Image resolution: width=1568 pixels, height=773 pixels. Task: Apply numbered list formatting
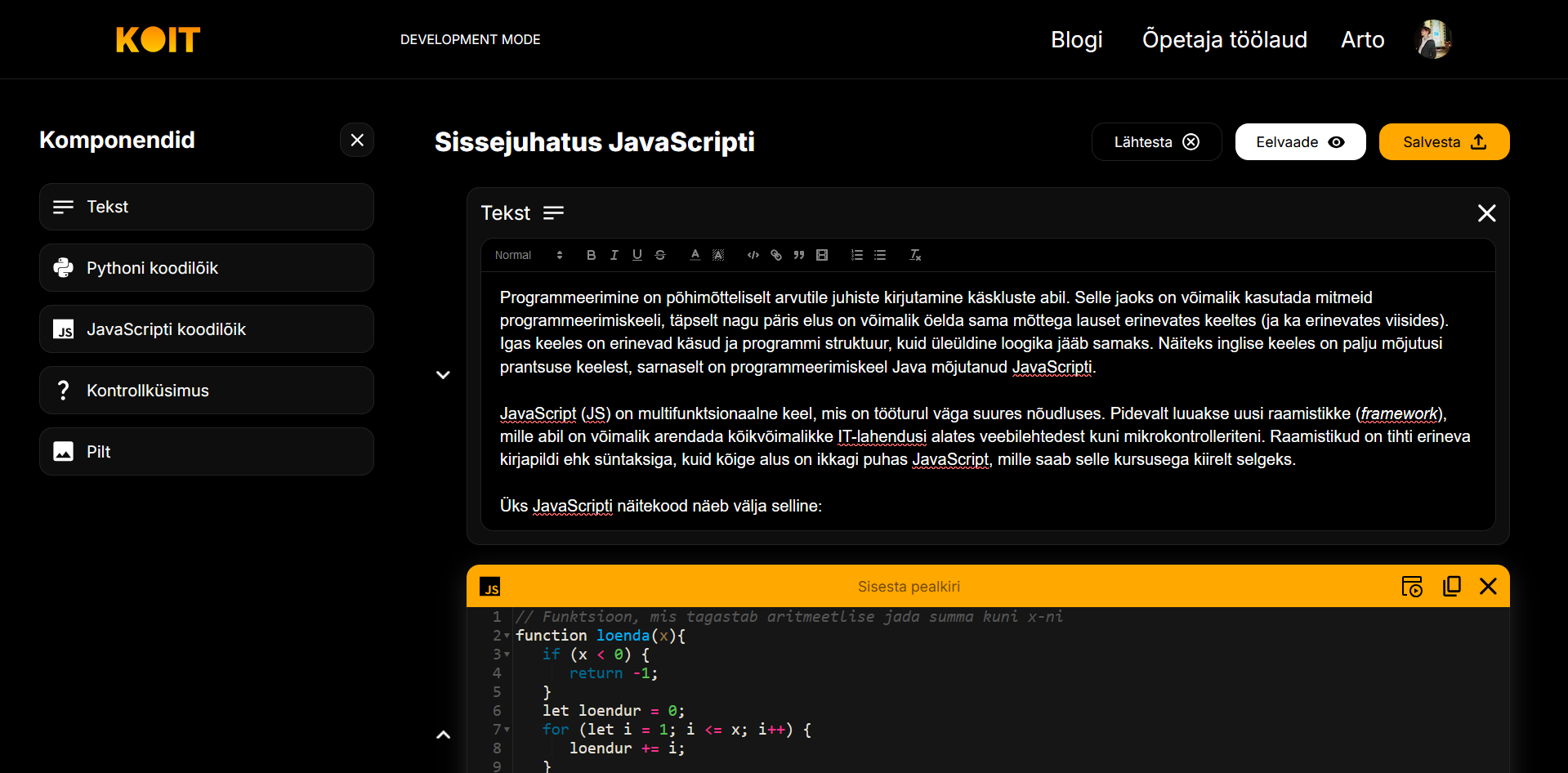[x=856, y=255]
